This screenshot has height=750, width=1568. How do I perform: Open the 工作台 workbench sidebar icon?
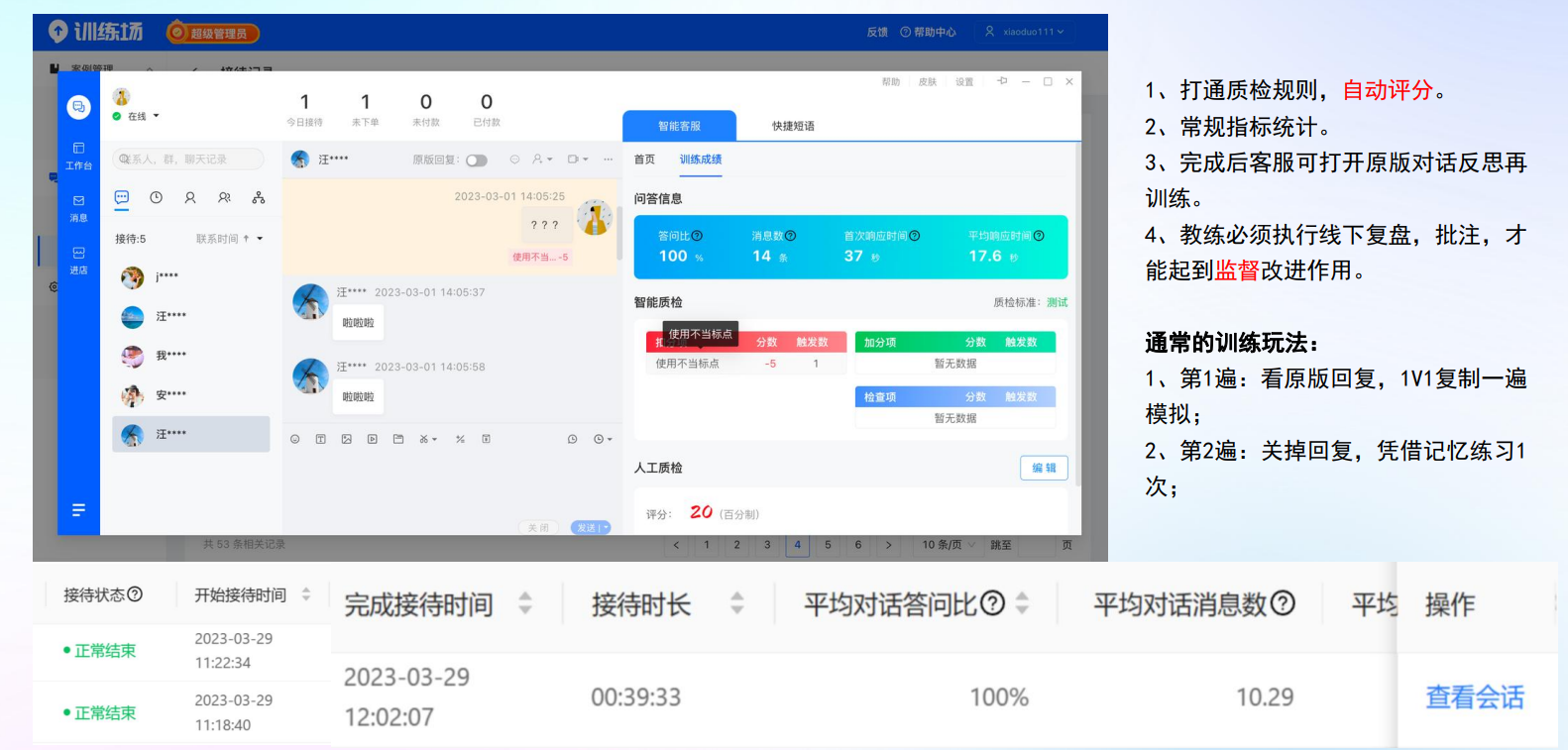[78, 156]
